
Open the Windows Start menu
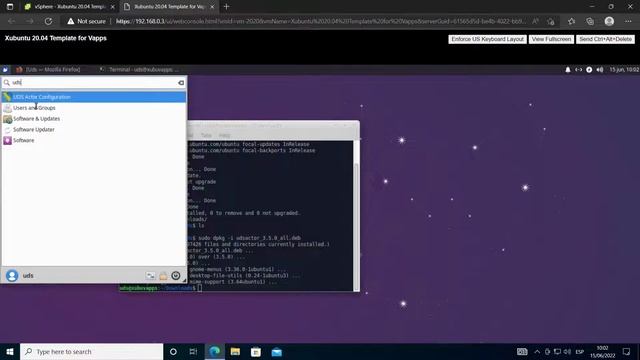(x=10, y=351)
